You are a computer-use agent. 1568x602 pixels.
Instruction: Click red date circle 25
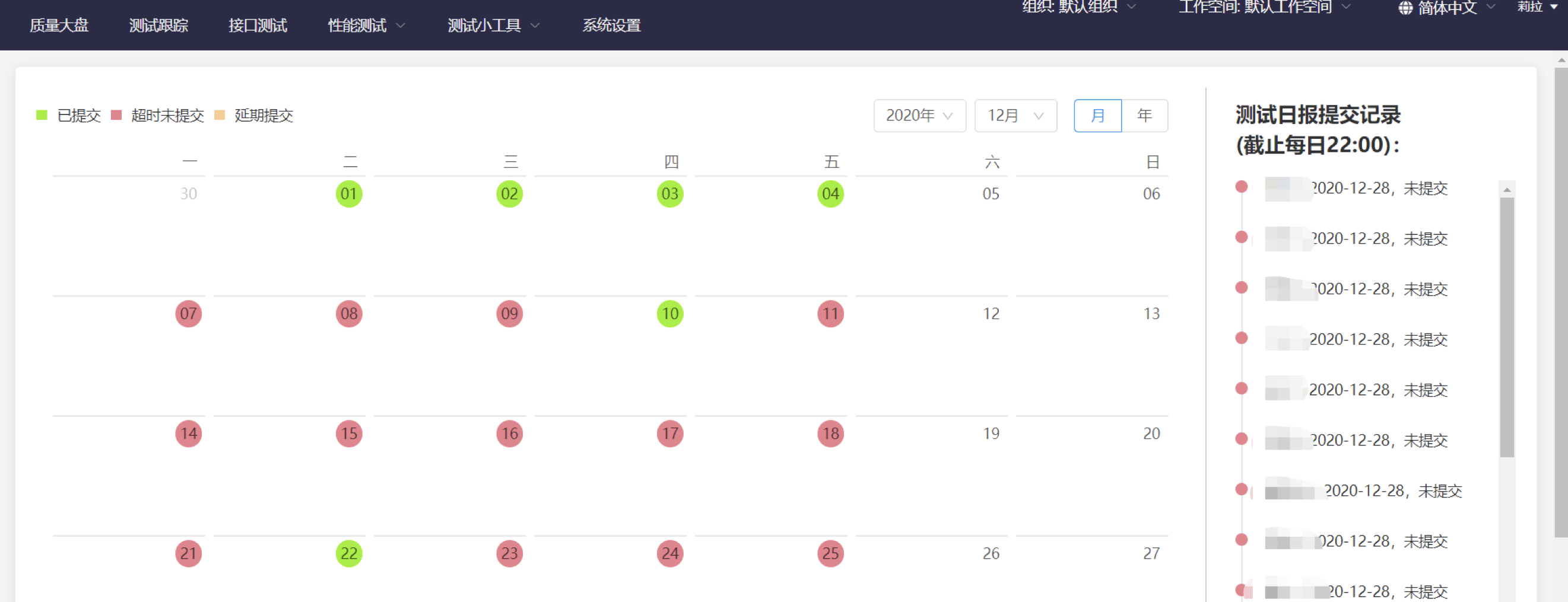pyautogui.click(x=830, y=553)
